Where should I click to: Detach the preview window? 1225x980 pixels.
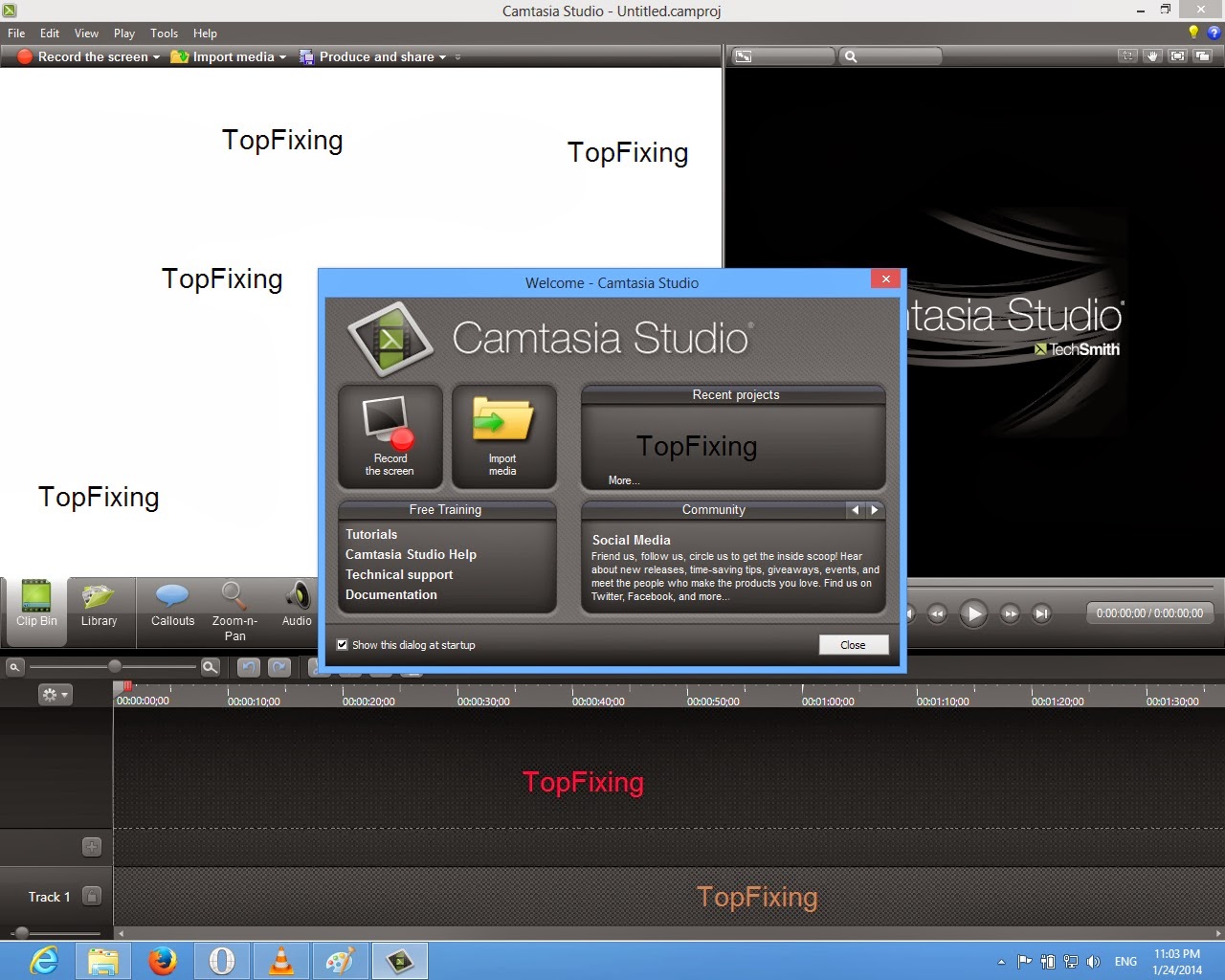coord(1202,56)
